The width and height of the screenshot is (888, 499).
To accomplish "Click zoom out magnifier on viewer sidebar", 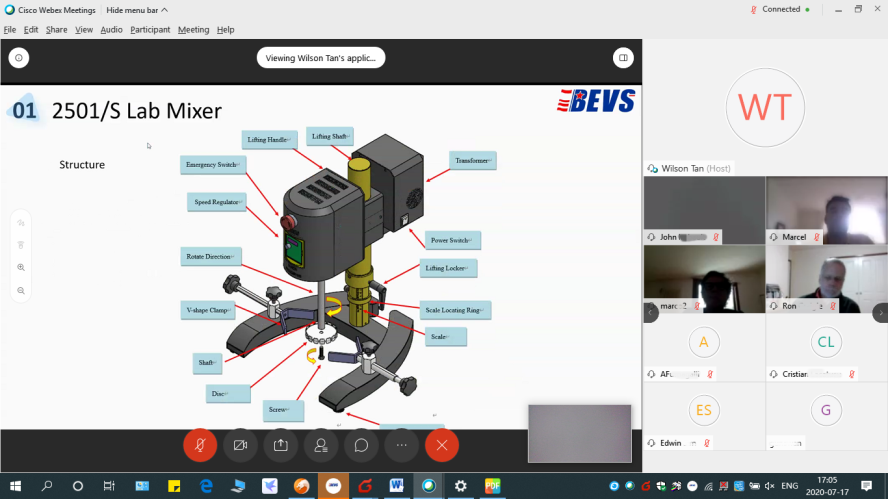I will (21, 291).
